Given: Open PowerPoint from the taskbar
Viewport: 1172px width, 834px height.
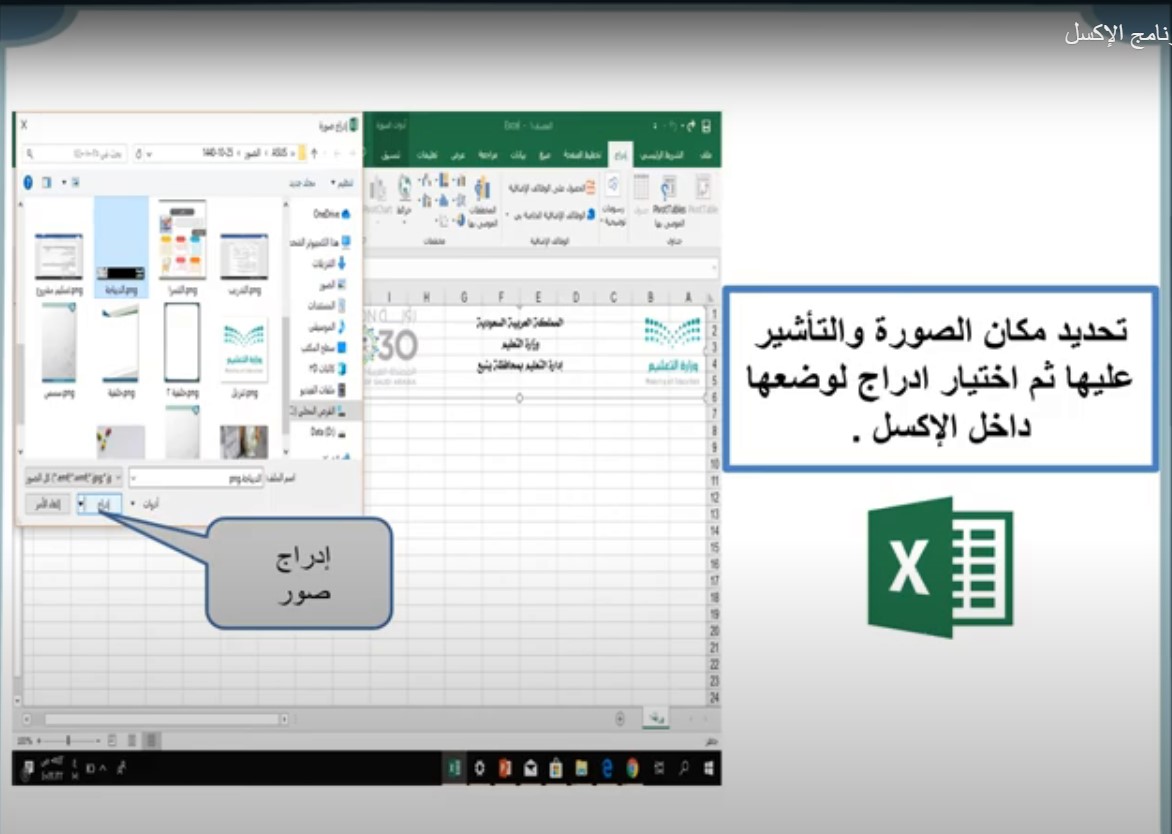Looking at the screenshot, I should (x=505, y=767).
